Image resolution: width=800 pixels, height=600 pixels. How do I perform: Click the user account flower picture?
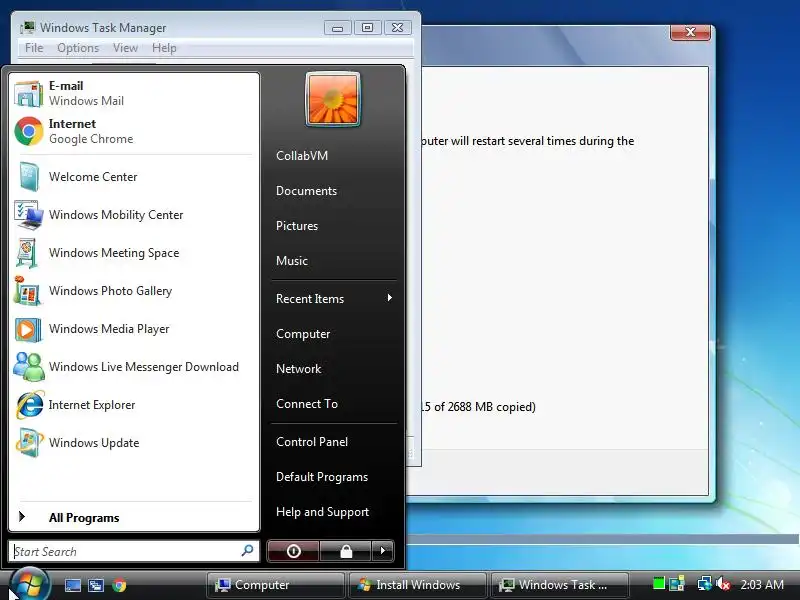333,99
